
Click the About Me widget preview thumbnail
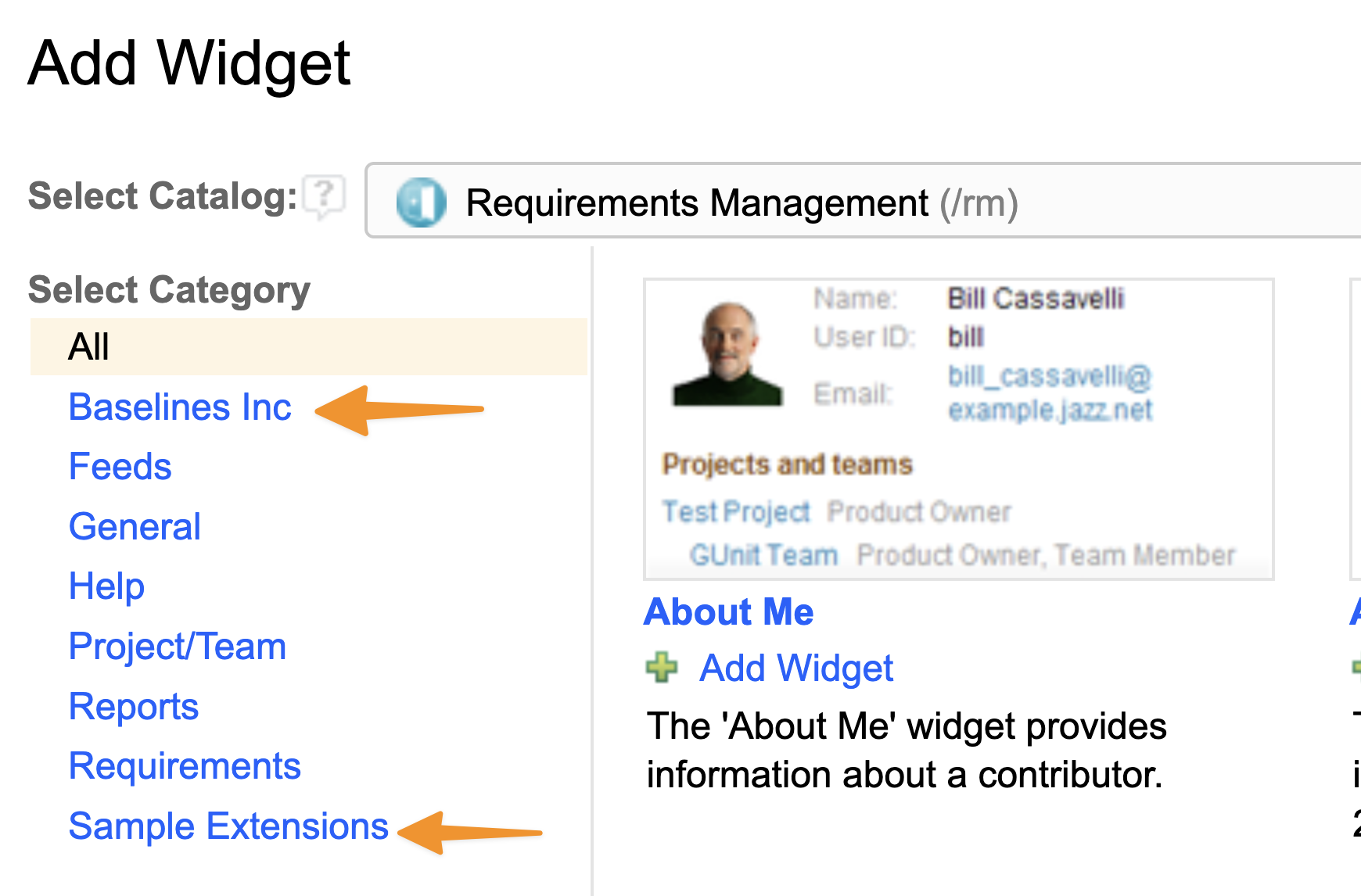(958, 429)
